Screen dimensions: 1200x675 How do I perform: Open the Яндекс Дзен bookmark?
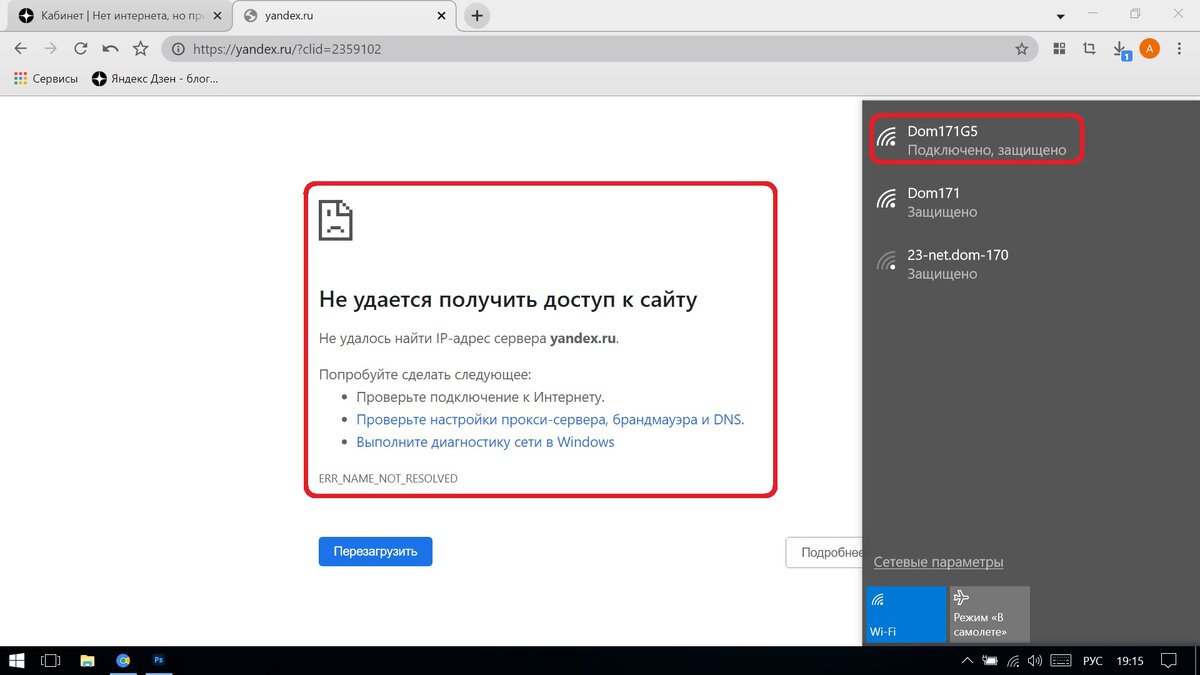pyautogui.click(x=155, y=78)
